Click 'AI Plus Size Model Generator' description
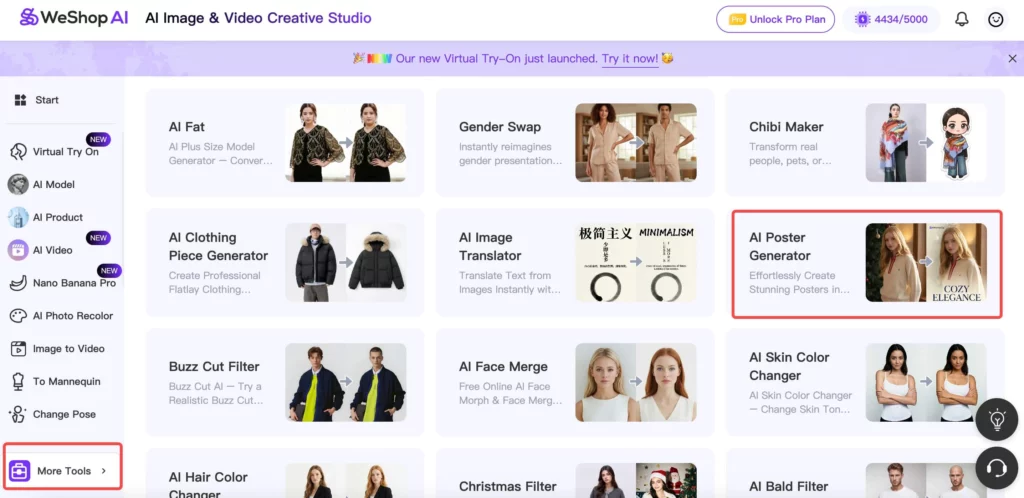1024x498 pixels. [x=221, y=153]
